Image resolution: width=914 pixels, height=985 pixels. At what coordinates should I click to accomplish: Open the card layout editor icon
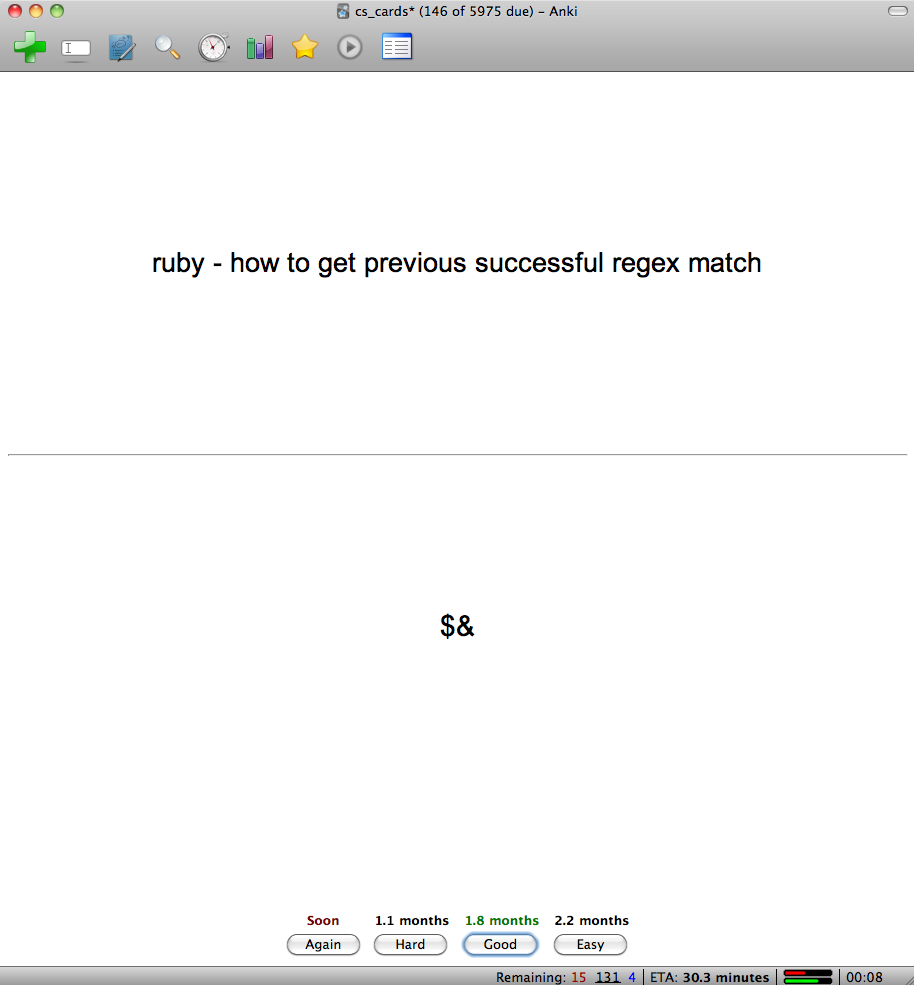122,47
